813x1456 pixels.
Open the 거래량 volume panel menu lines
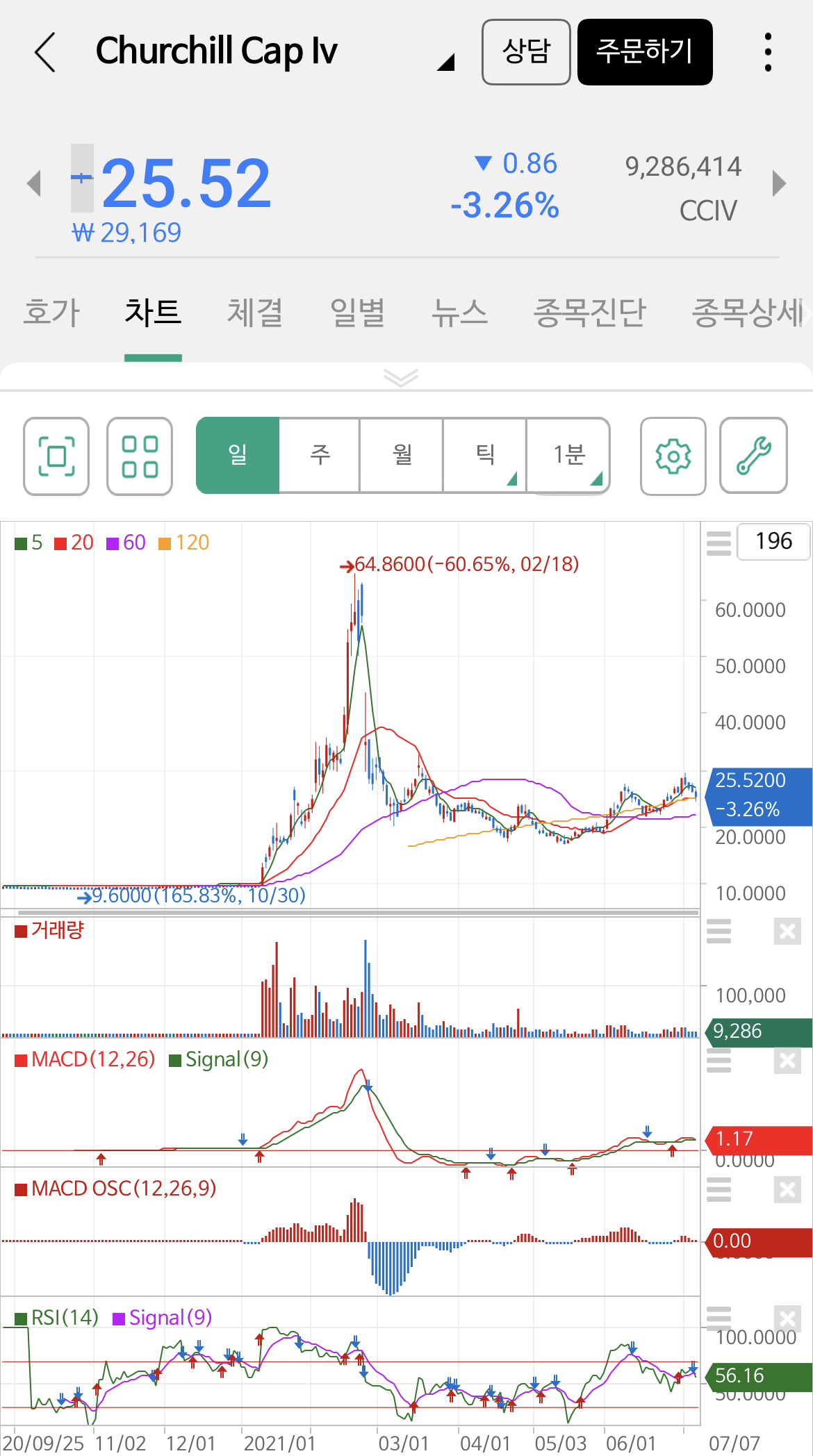click(x=718, y=931)
